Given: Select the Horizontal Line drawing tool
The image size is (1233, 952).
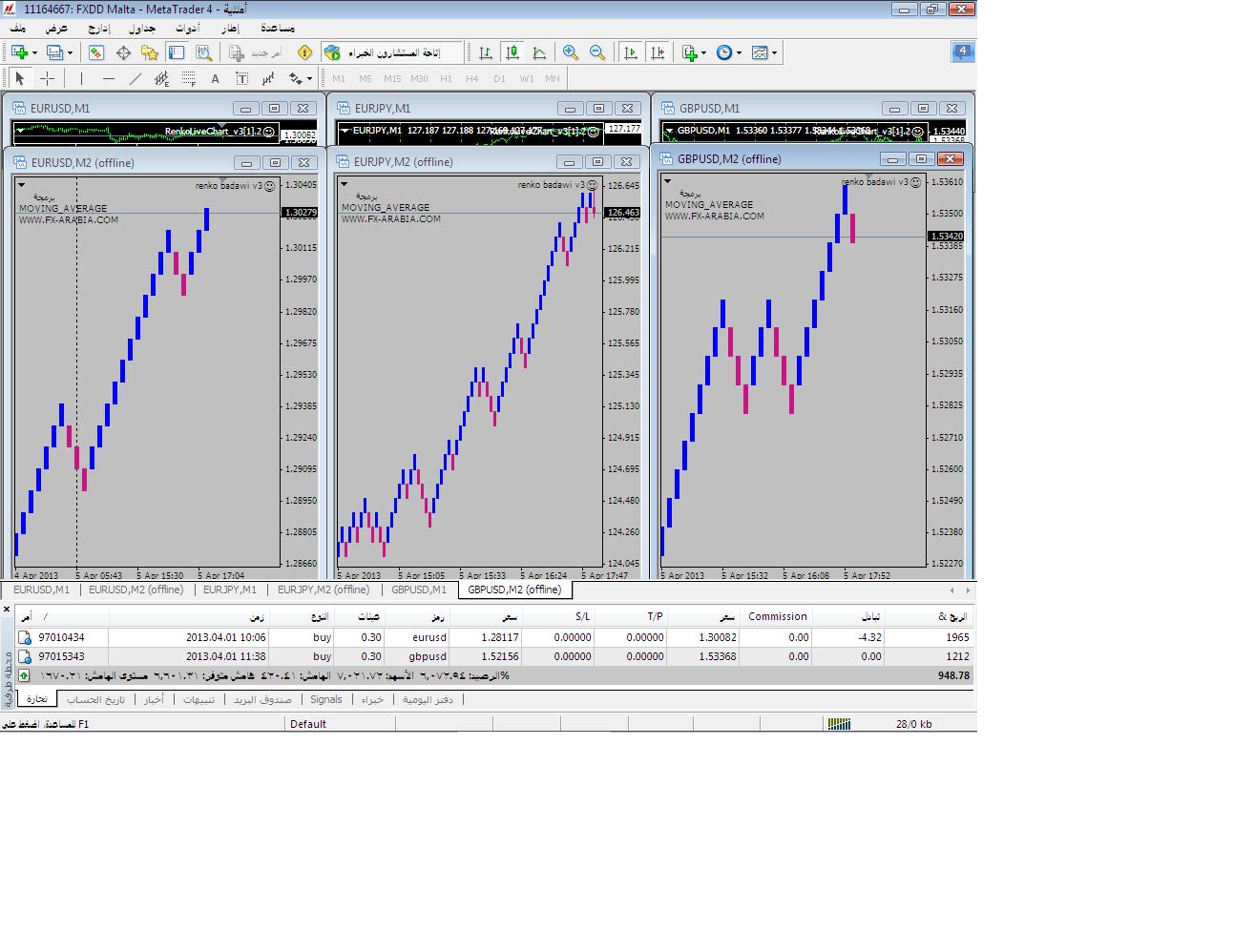Looking at the screenshot, I should pos(109,78).
